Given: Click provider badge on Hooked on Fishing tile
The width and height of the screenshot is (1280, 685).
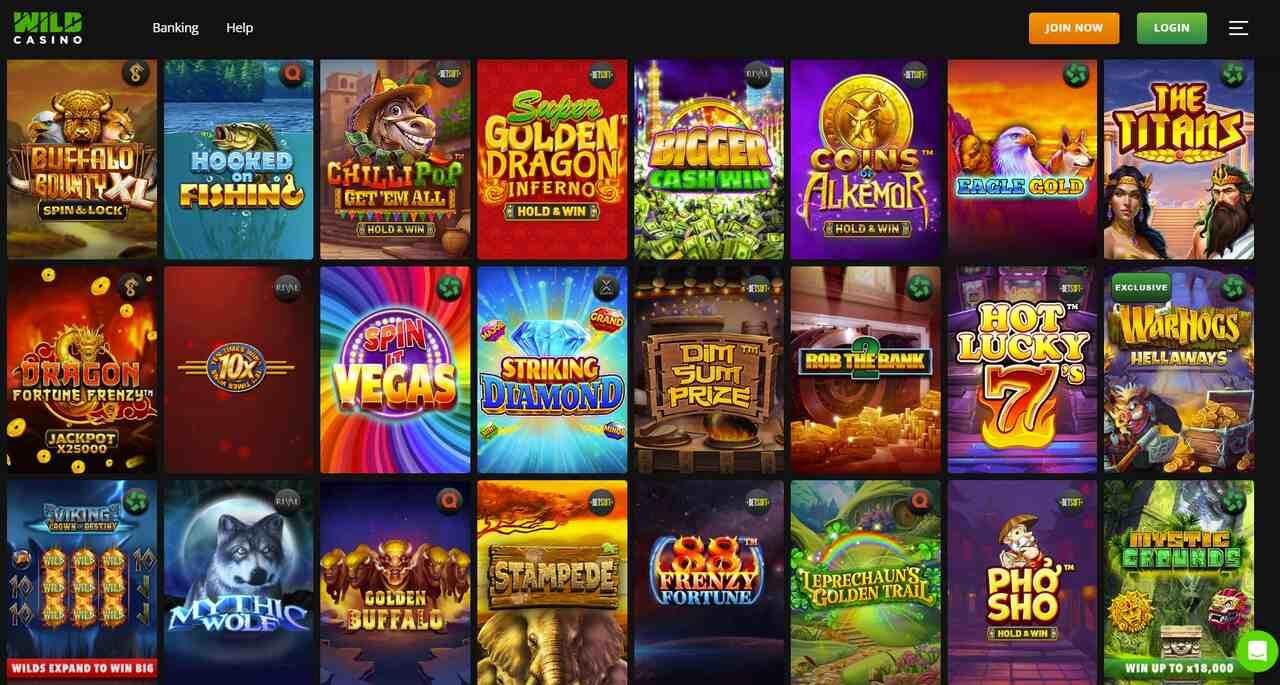Looking at the screenshot, I should click(x=293, y=73).
